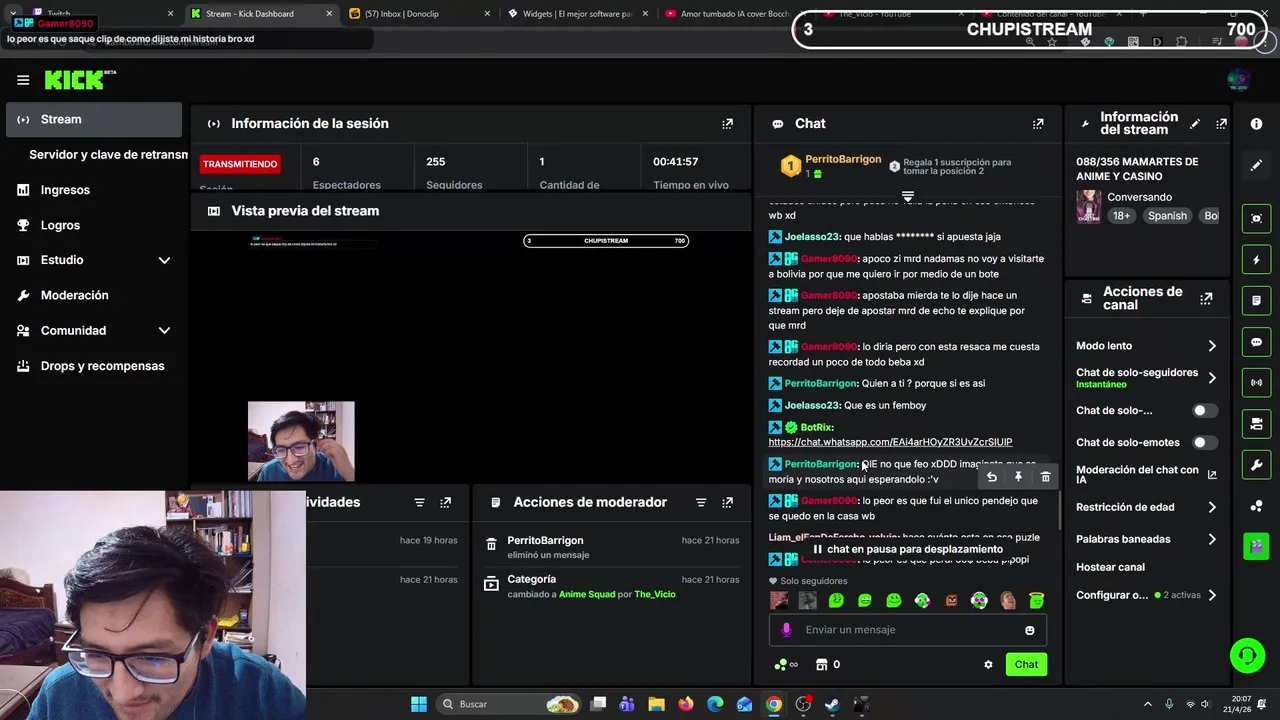1280x720 pixels.
Task: Click the document icon in right sidebar
Action: click(x=1256, y=300)
